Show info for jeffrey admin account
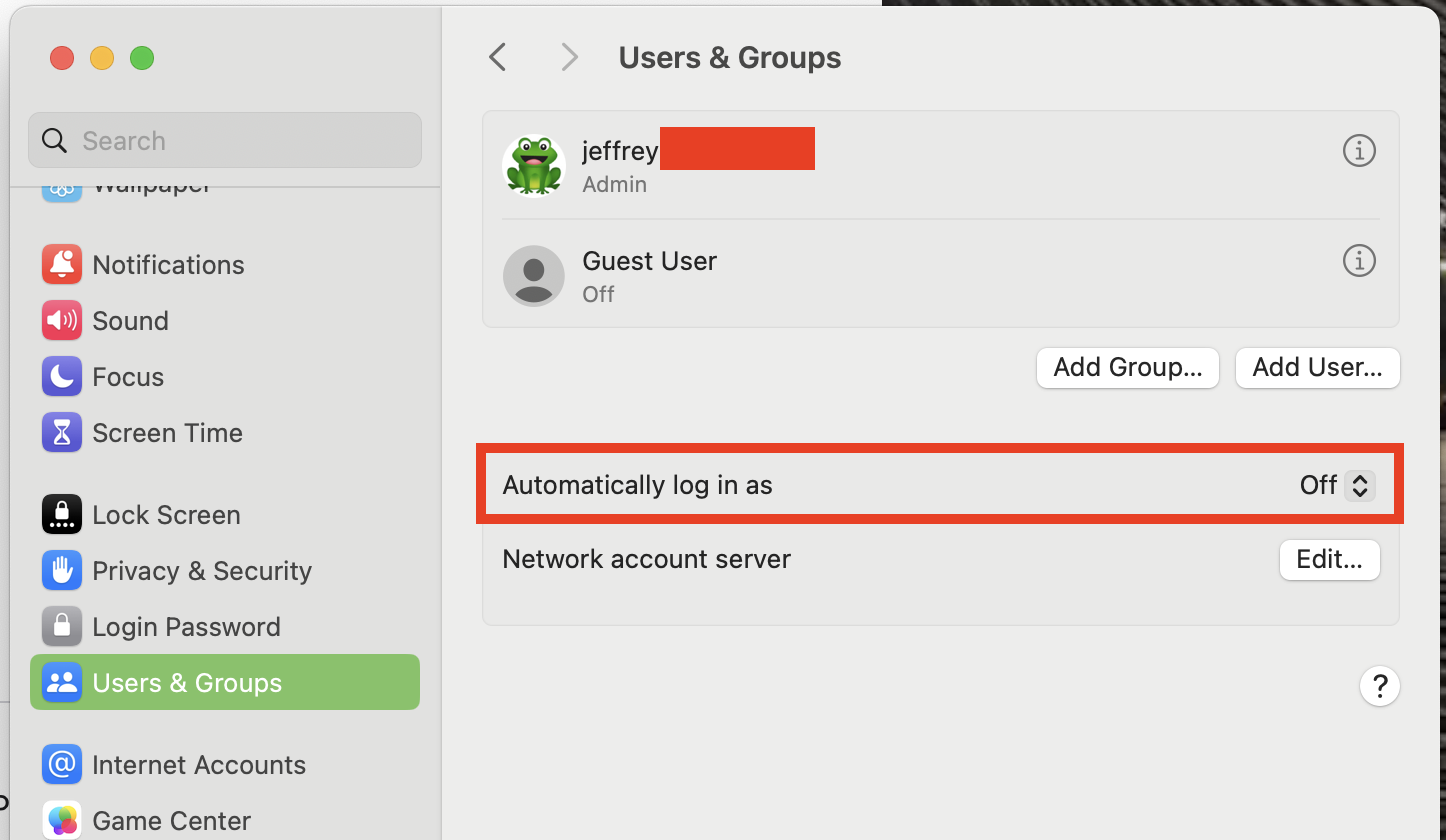Image resolution: width=1446 pixels, height=840 pixels. 1358,151
